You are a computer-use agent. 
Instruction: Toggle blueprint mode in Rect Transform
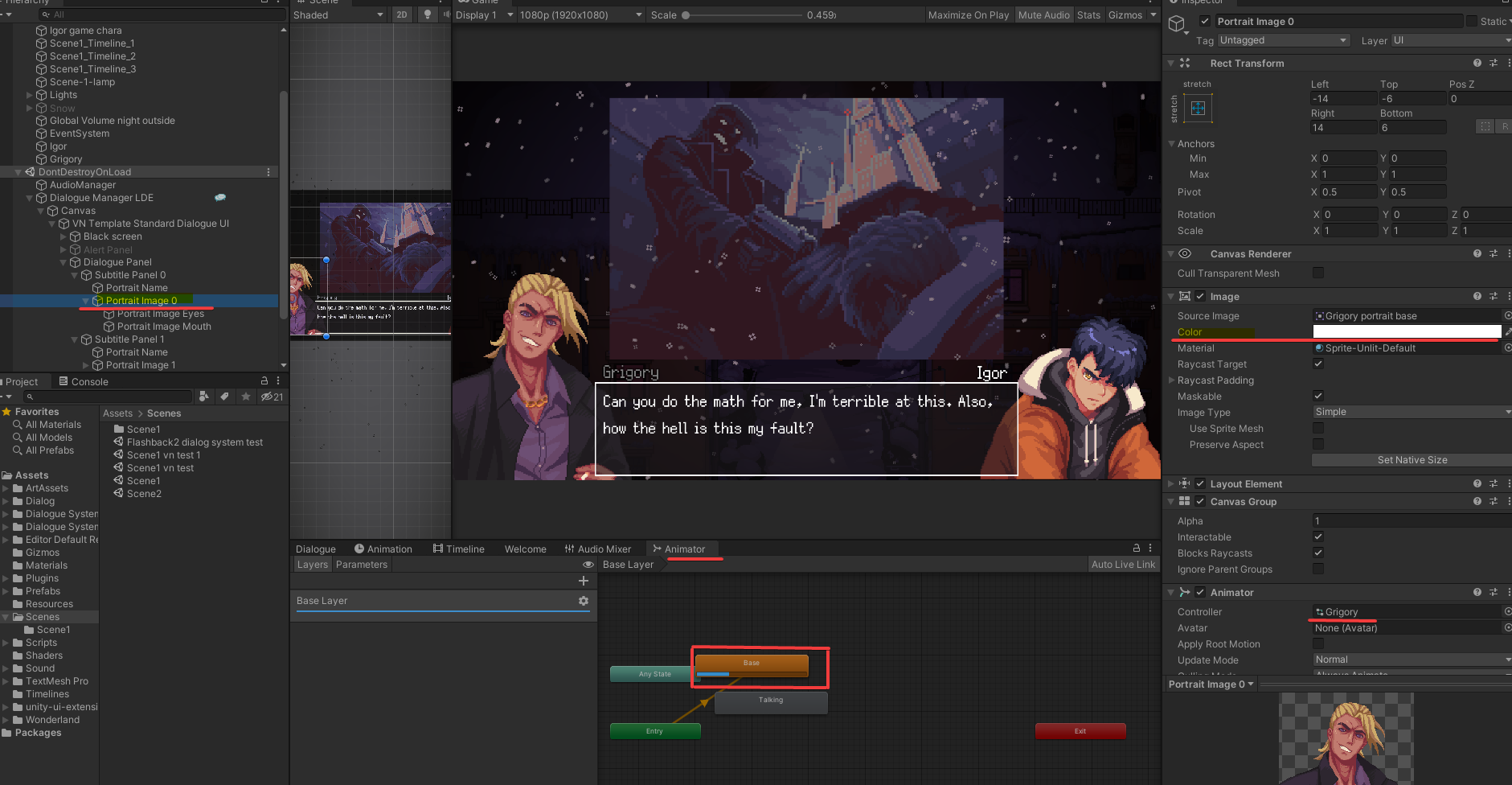[x=1485, y=126]
